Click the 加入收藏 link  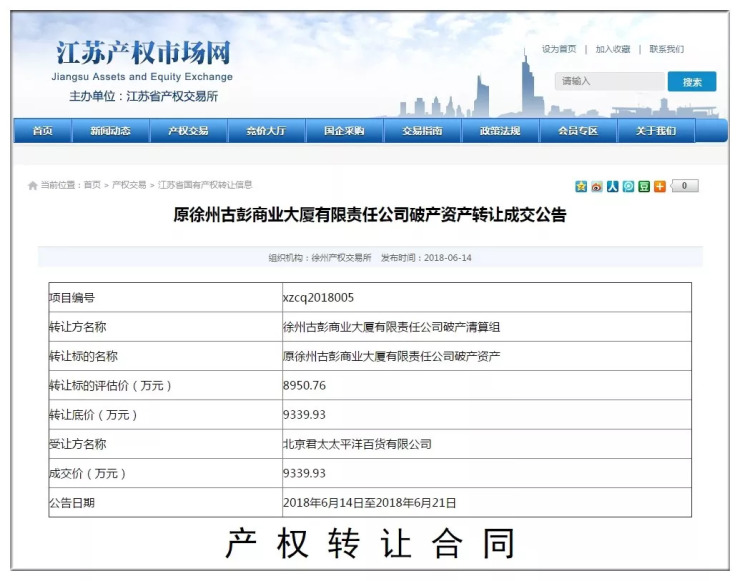click(x=613, y=49)
